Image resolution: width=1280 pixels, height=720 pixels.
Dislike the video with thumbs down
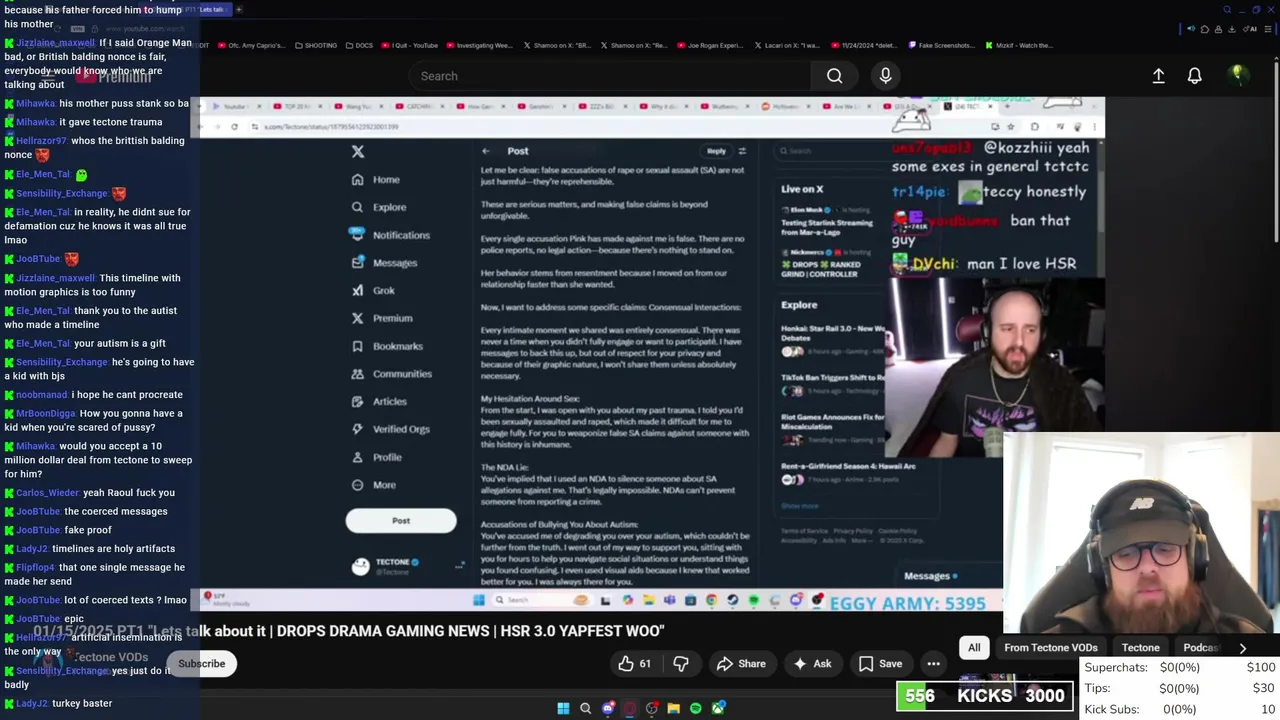pos(681,664)
